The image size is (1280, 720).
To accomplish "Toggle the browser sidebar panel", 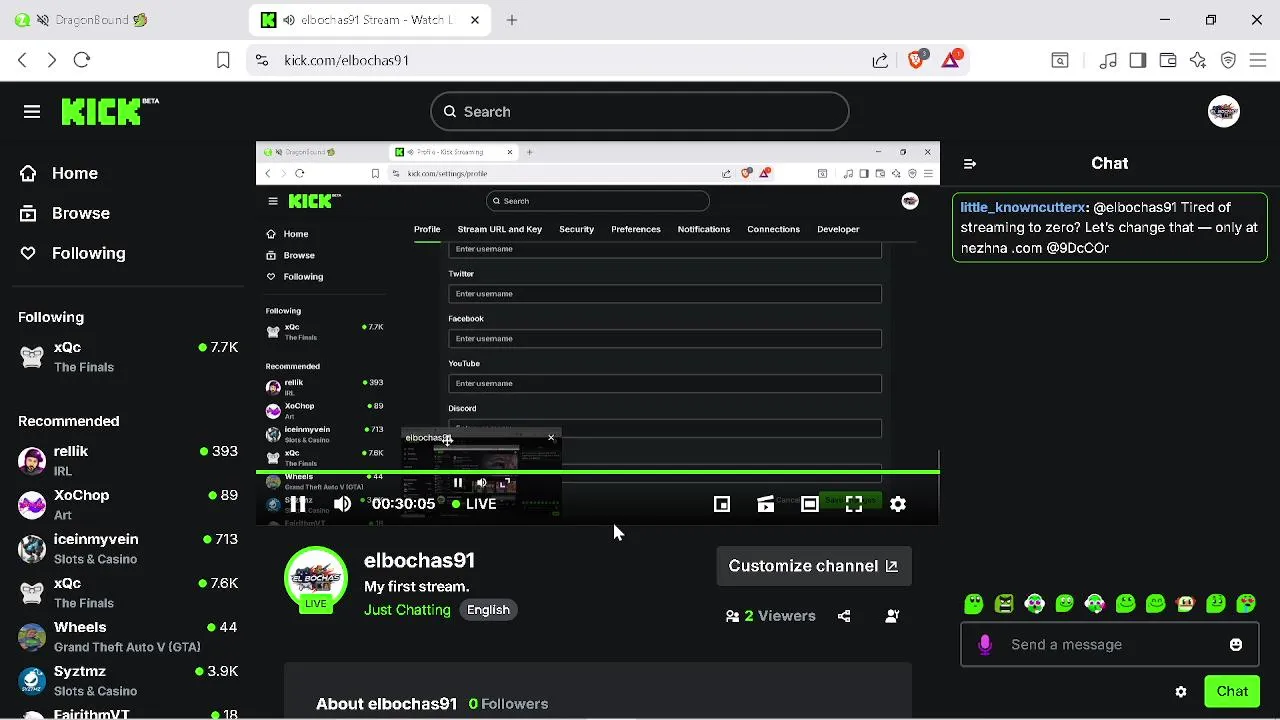I will (1138, 60).
